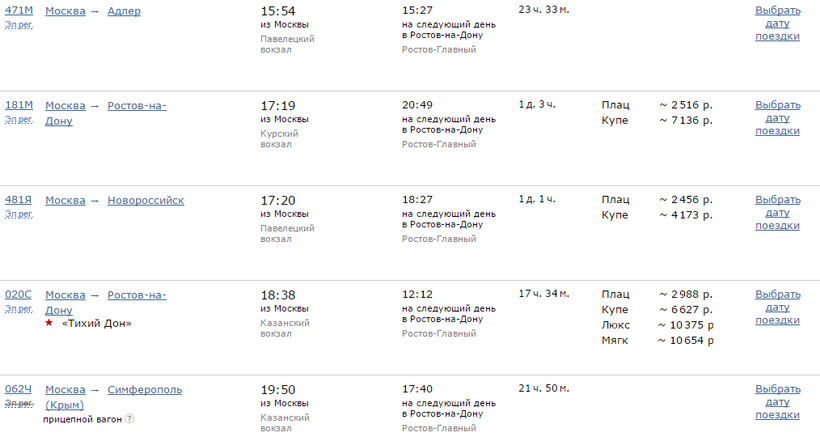Click the Москва origin link for train 481Я
The height and width of the screenshot is (441, 820).
point(65,200)
